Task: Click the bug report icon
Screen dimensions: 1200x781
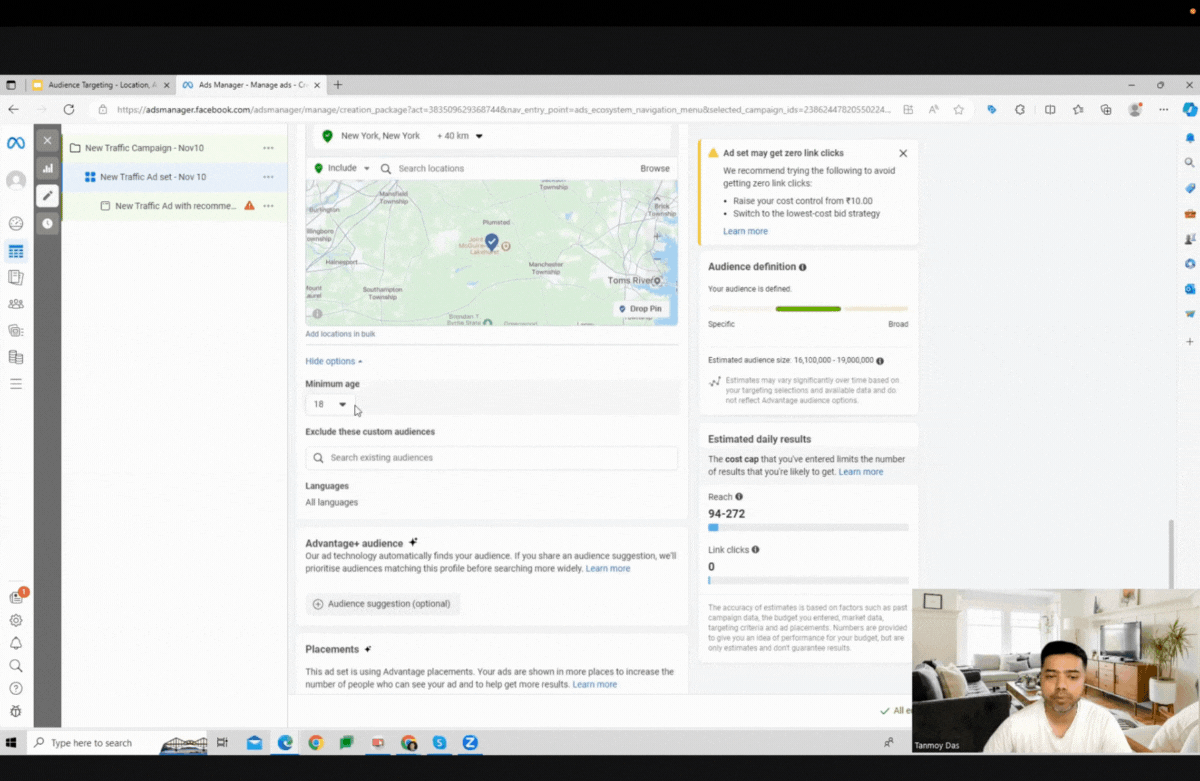Action: pyautogui.click(x=16, y=711)
